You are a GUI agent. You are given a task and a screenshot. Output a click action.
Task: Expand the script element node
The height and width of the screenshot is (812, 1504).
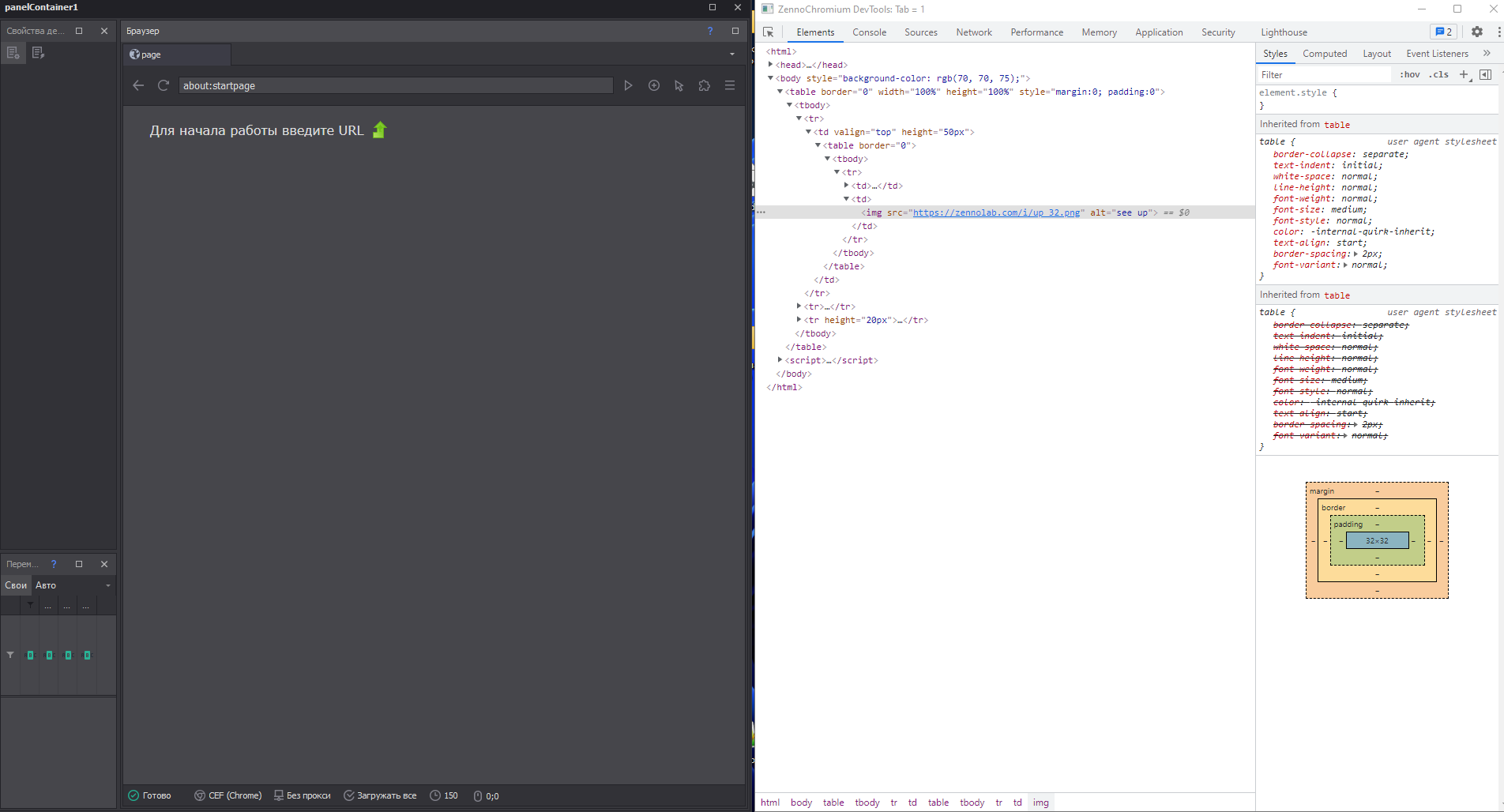[x=780, y=360]
